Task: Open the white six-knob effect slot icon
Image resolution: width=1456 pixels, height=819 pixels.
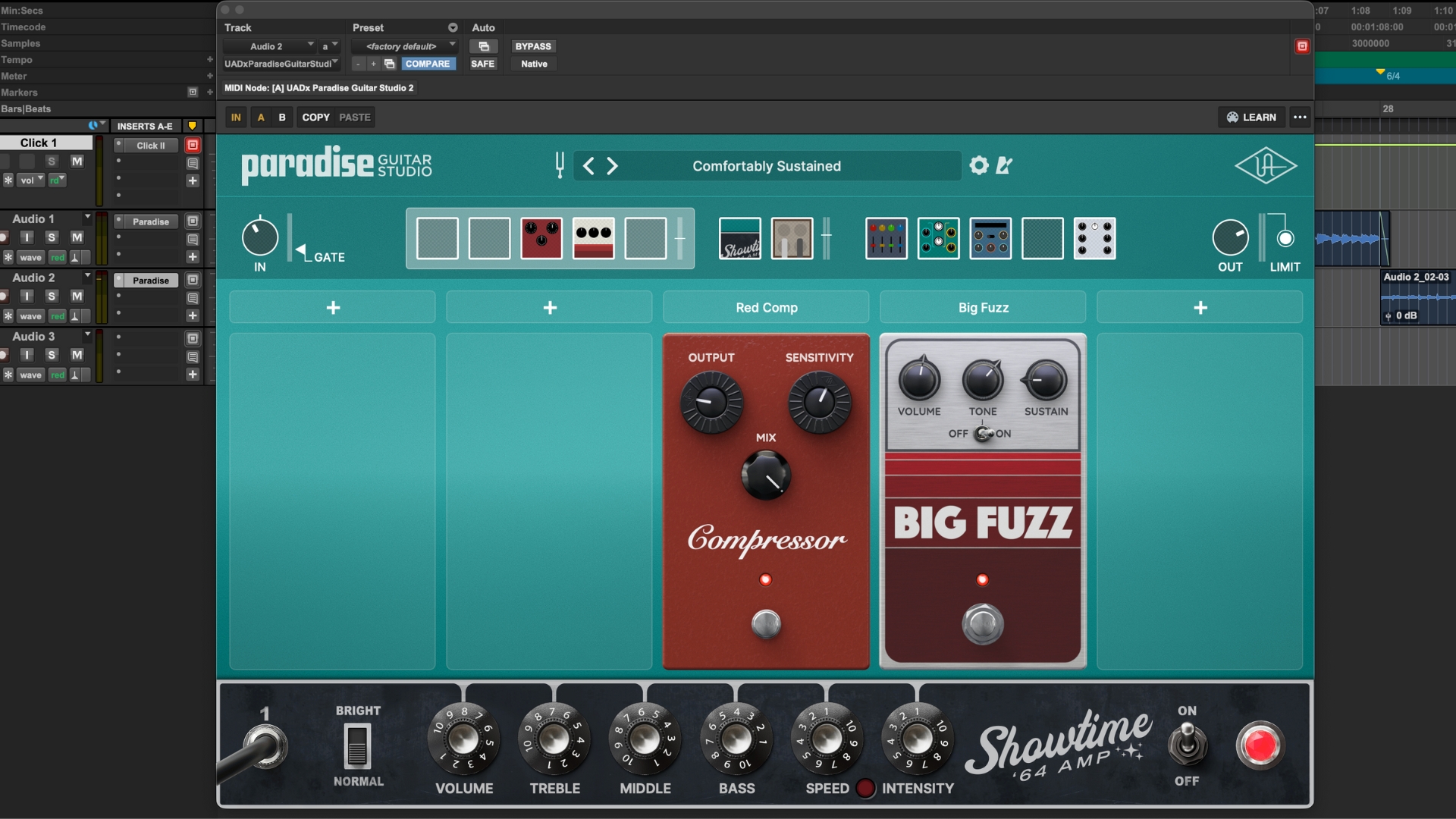Action: 1094,238
